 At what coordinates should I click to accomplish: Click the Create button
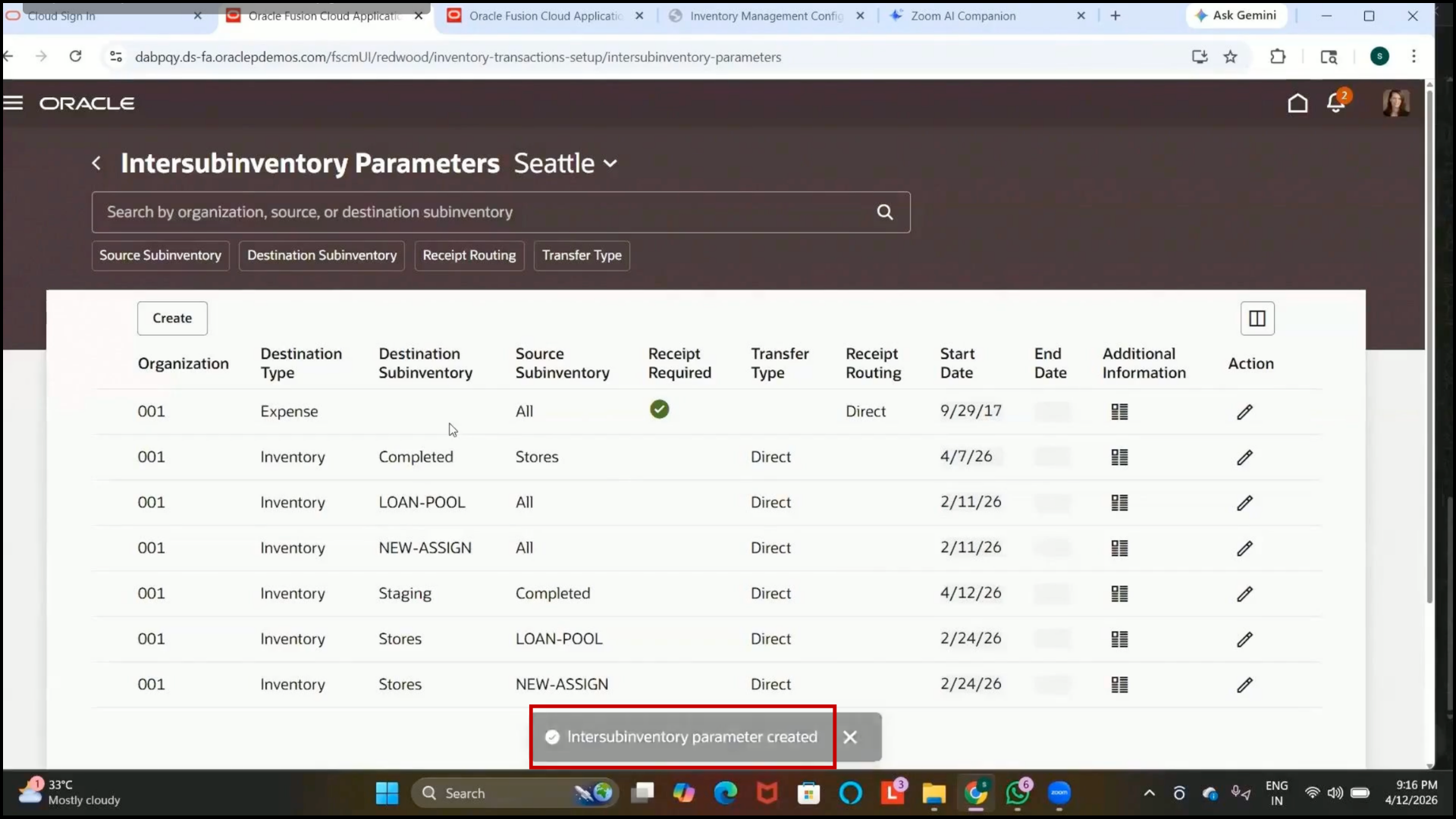point(172,318)
